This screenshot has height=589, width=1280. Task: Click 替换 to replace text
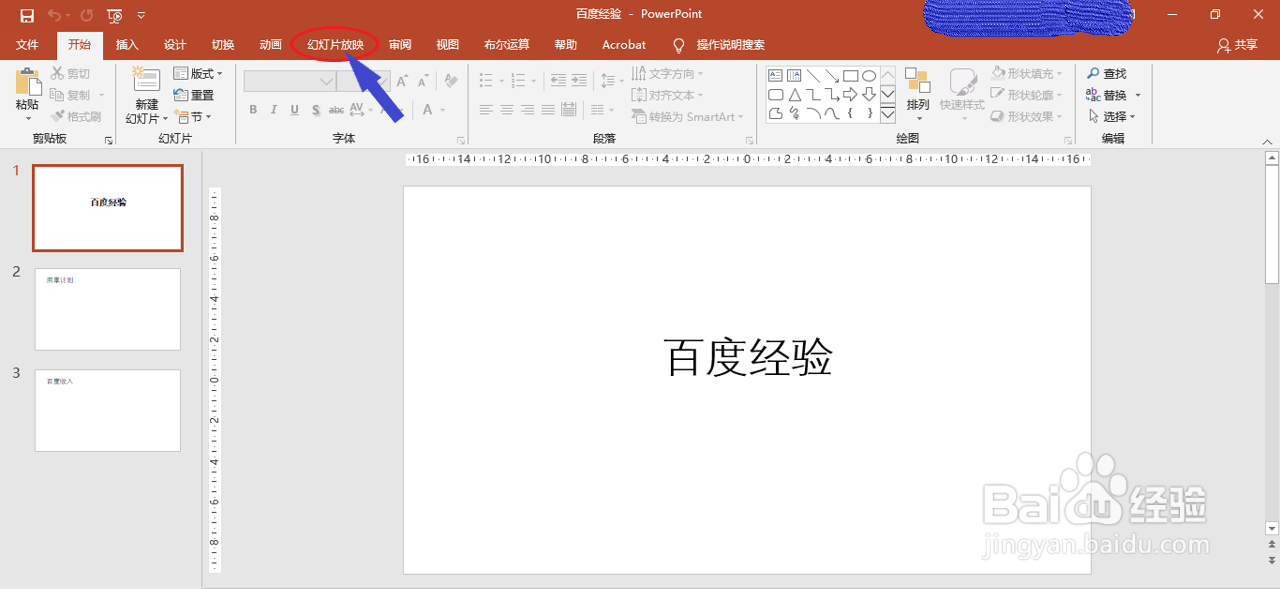pyautogui.click(x=1113, y=95)
